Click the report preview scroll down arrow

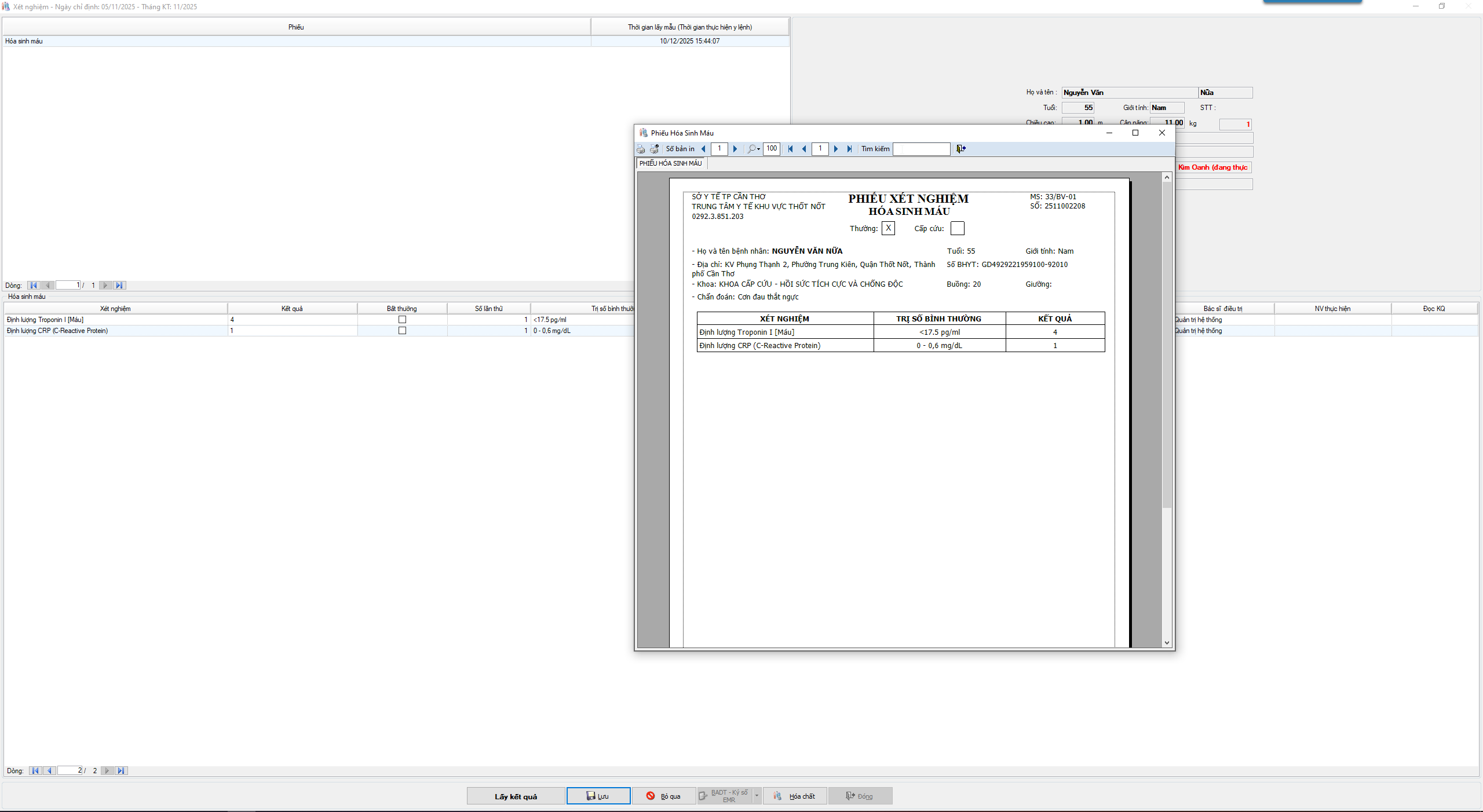1167,643
